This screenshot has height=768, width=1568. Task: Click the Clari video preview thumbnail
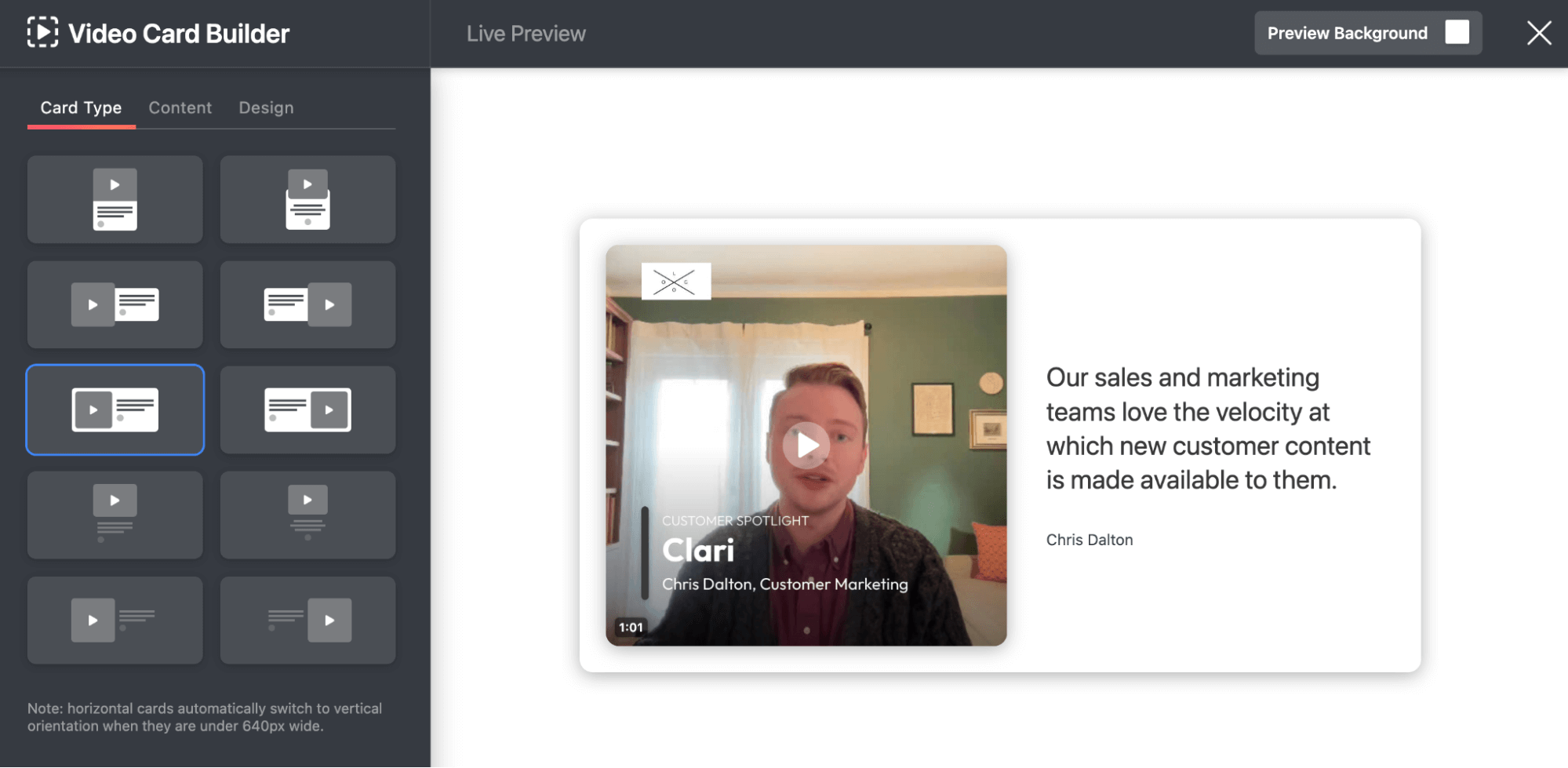coord(806,445)
